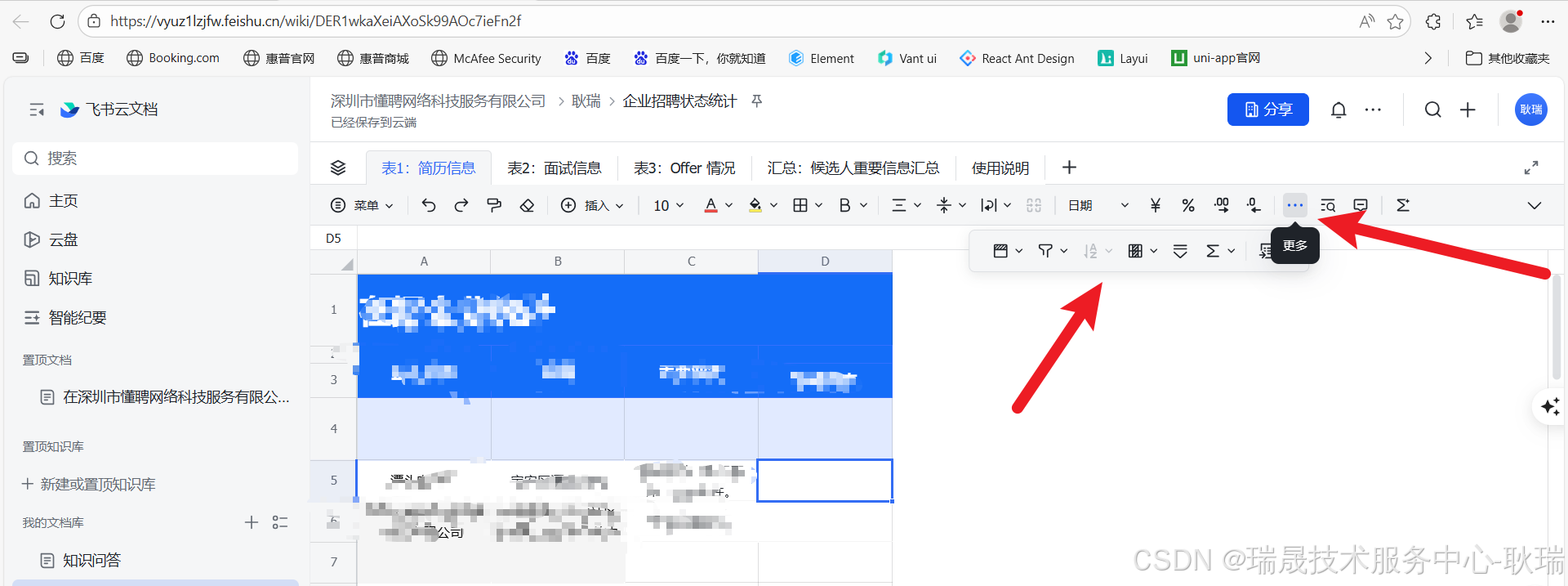This screenshot has width=1568, height=586.
Task: Click the comment icon in the toolbar
Action: point(1361,205)
